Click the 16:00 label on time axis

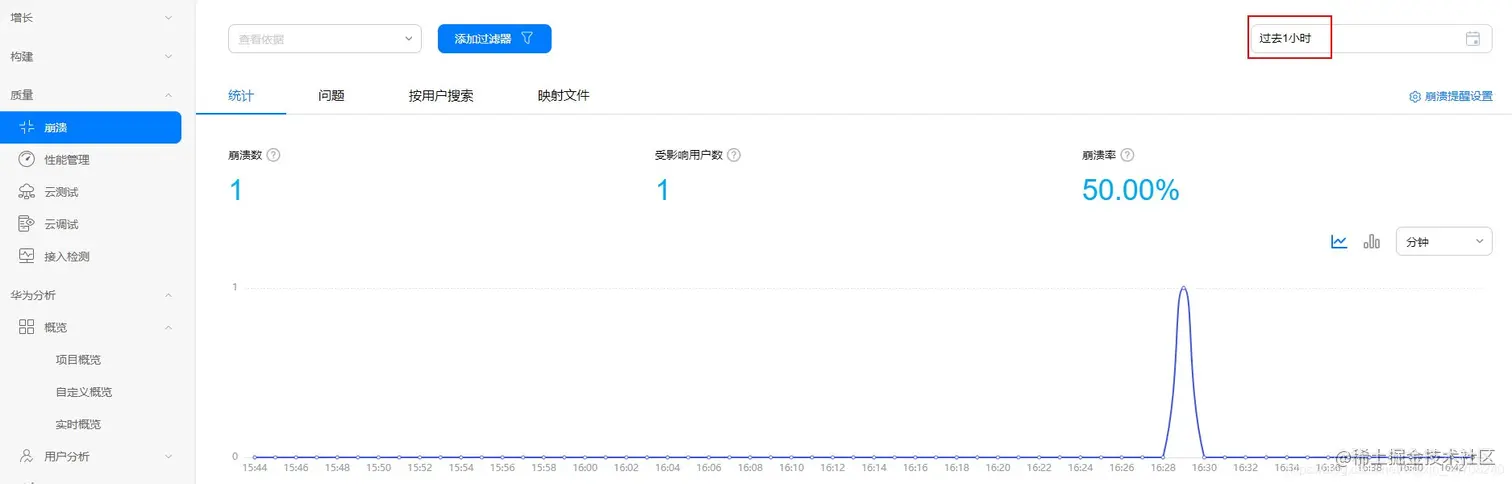pos(585,467)
